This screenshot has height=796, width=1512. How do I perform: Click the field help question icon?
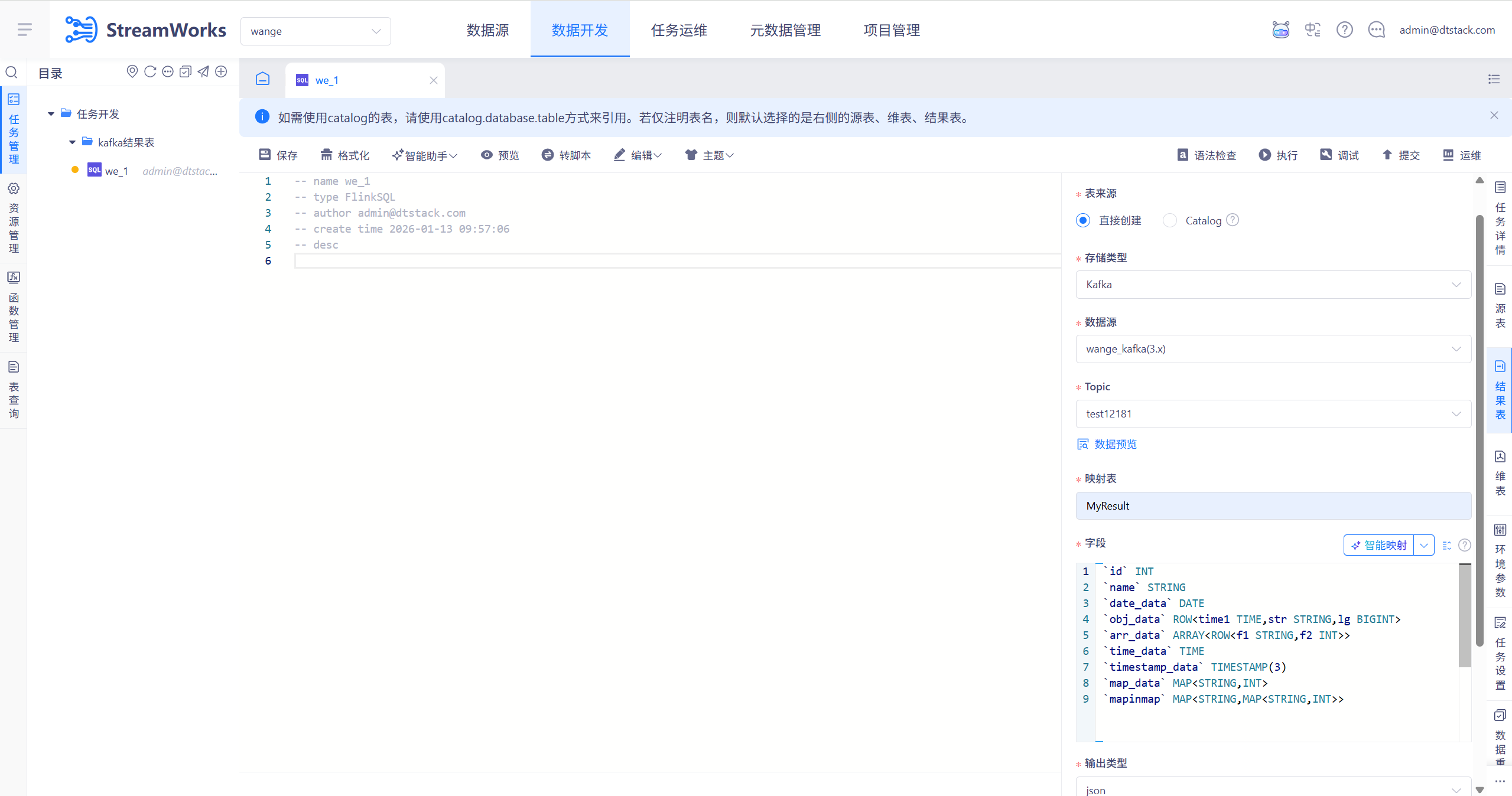pyautogui.click(x=1464, y=545)
